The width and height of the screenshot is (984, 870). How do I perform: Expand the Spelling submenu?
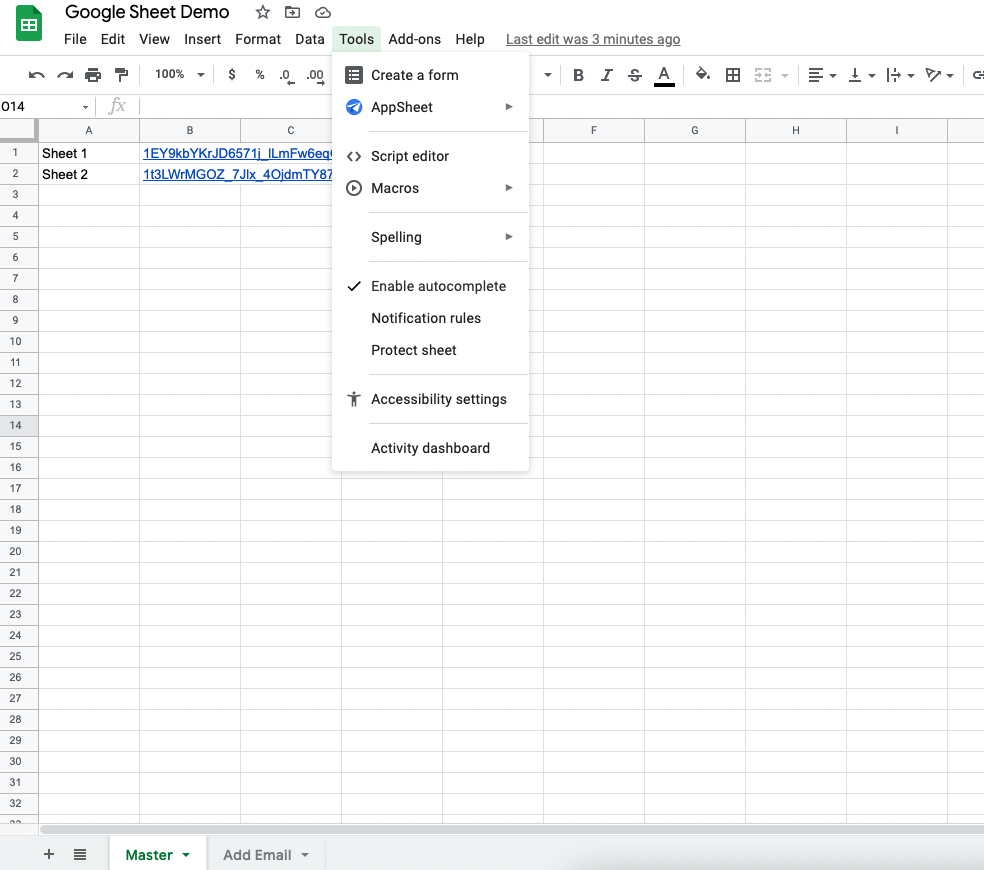[430, 237]
